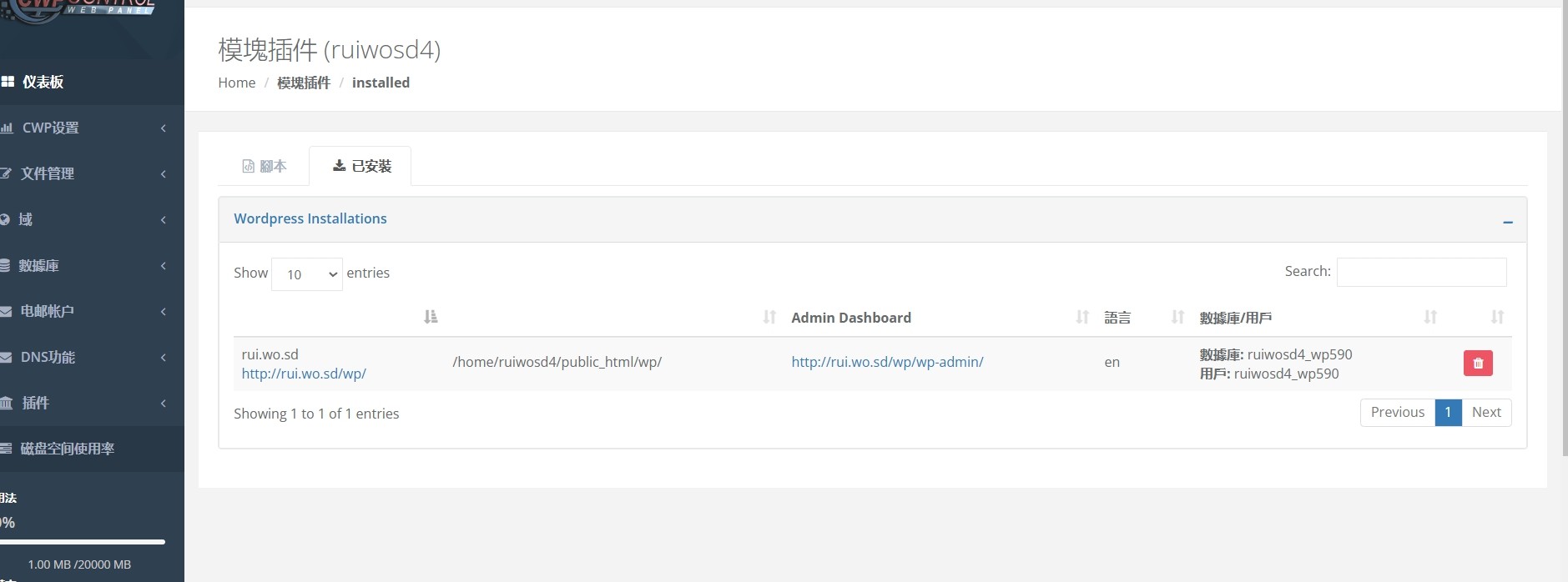The image size is (1568, 582).
Task: Click the disk space usage icon
Action: point(6,449)
